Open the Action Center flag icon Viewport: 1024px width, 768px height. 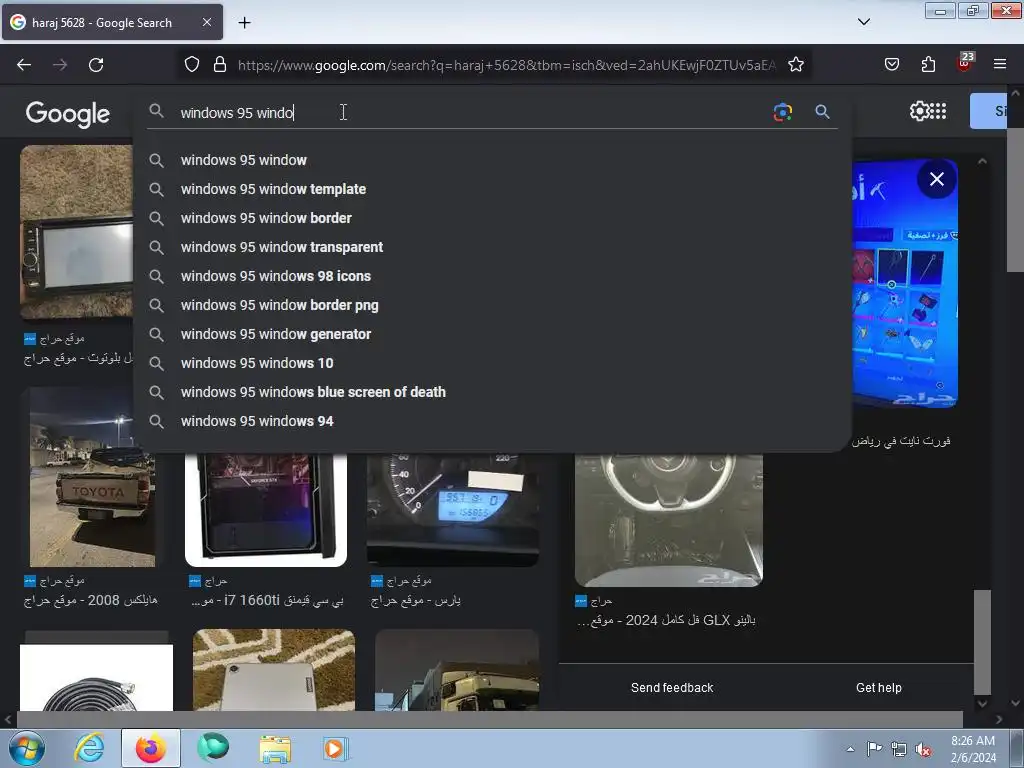[874, 748]
